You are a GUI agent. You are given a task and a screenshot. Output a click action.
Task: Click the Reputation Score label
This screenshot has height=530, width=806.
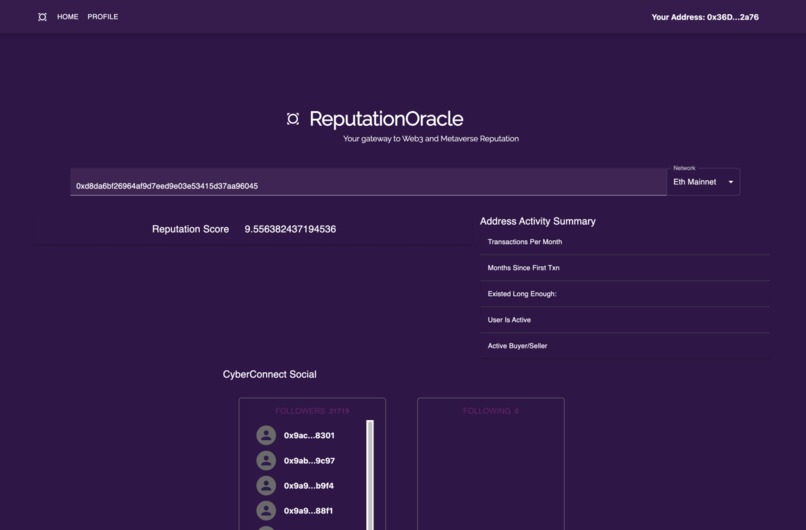tap(190, 229)
